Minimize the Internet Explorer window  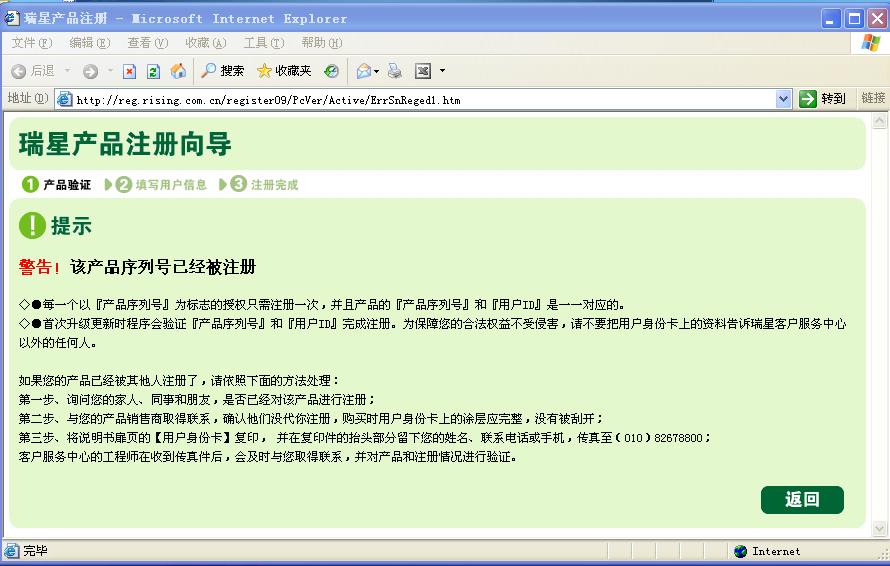(831, 19)
